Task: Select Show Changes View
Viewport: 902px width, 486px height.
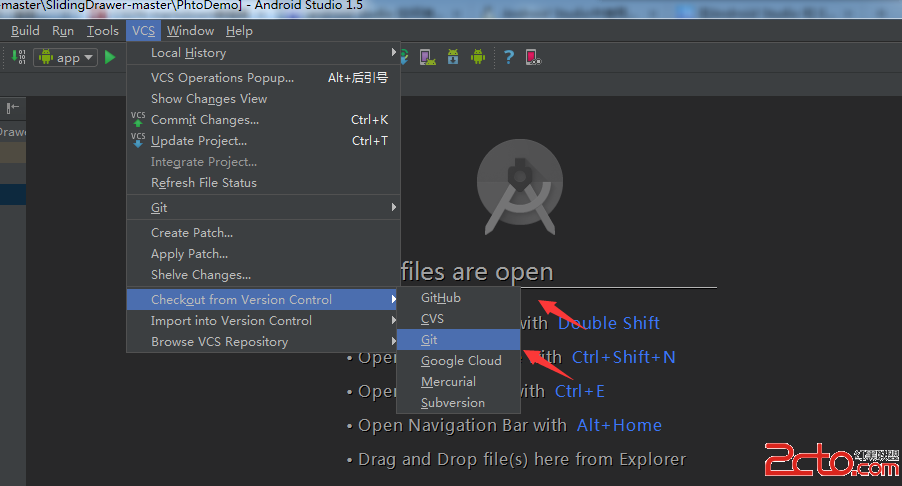Action: point(263,99)
